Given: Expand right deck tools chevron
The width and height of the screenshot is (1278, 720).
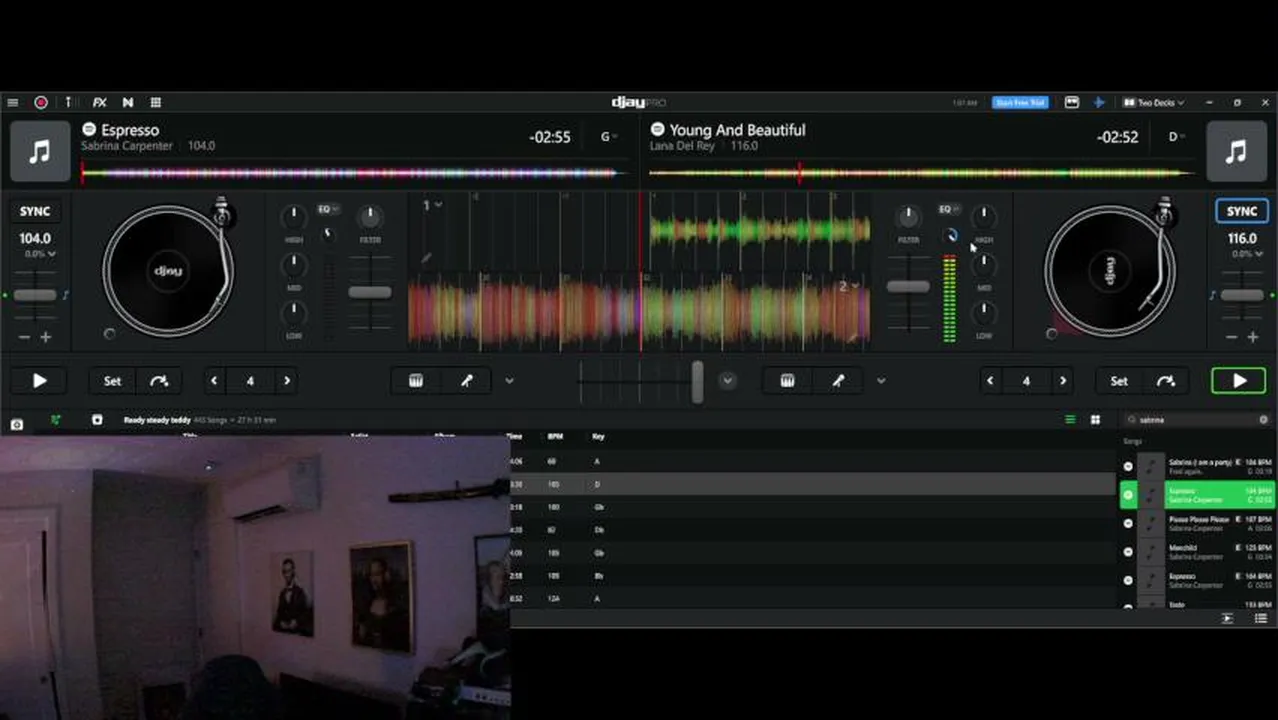Looking at the screenshot, I should coord(881,381).
